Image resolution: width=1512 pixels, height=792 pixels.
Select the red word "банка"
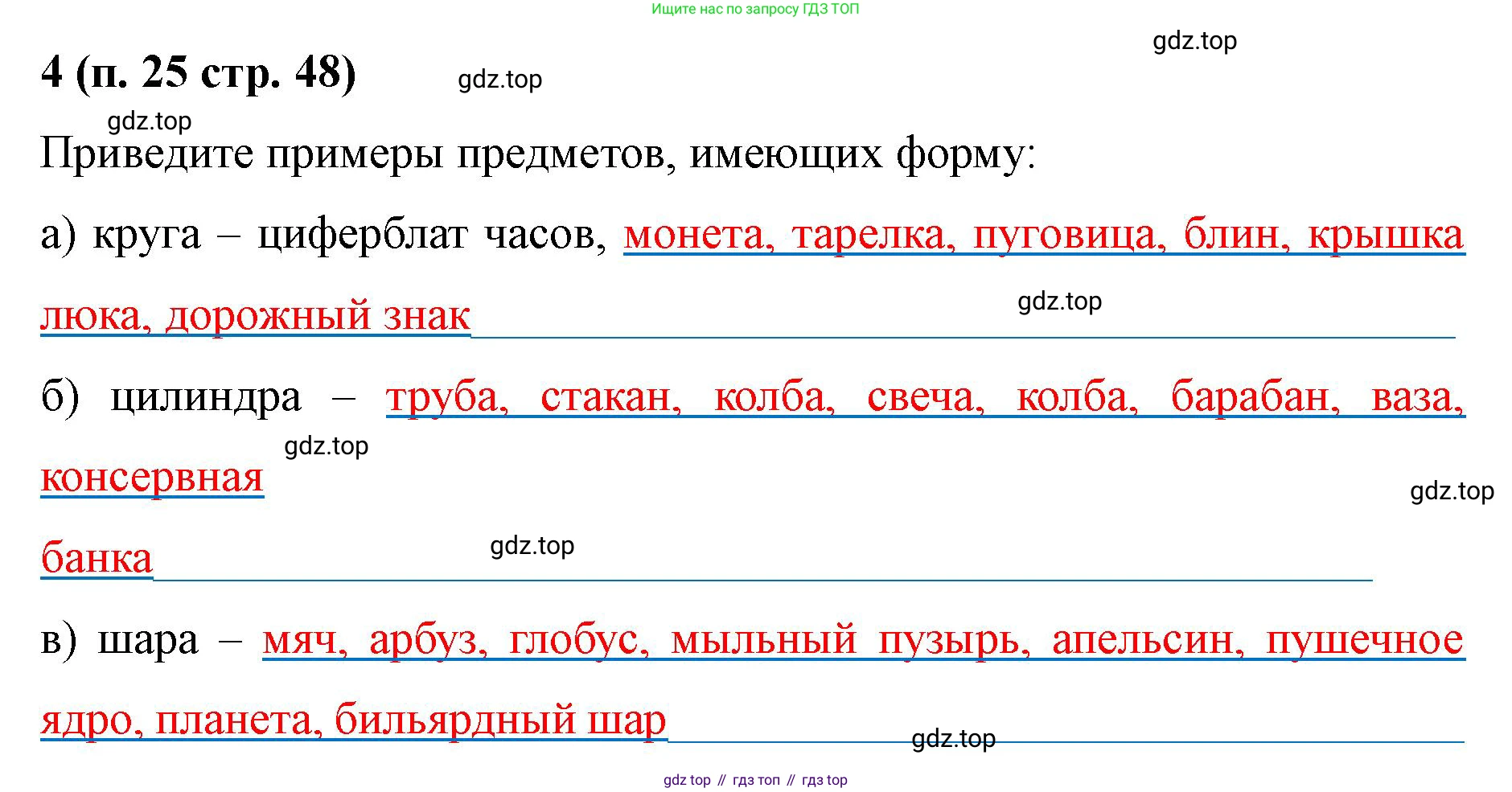tap(97, 558)
